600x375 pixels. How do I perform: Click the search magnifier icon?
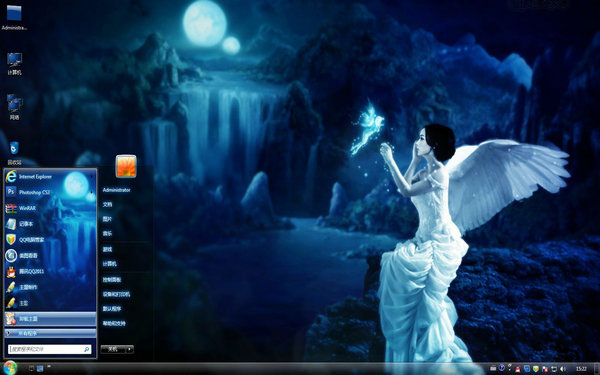click(86, 349)
